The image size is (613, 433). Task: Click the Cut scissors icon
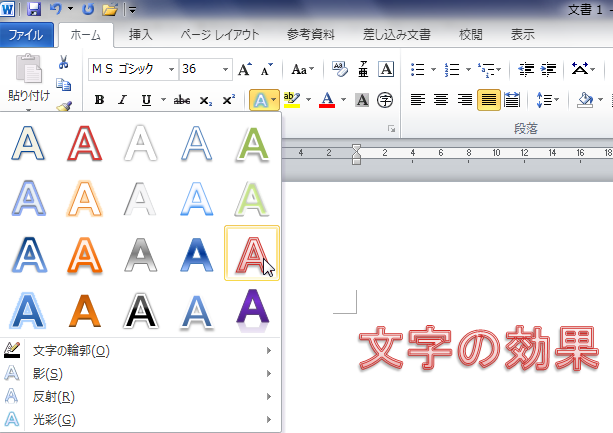(x=63, y=62)
